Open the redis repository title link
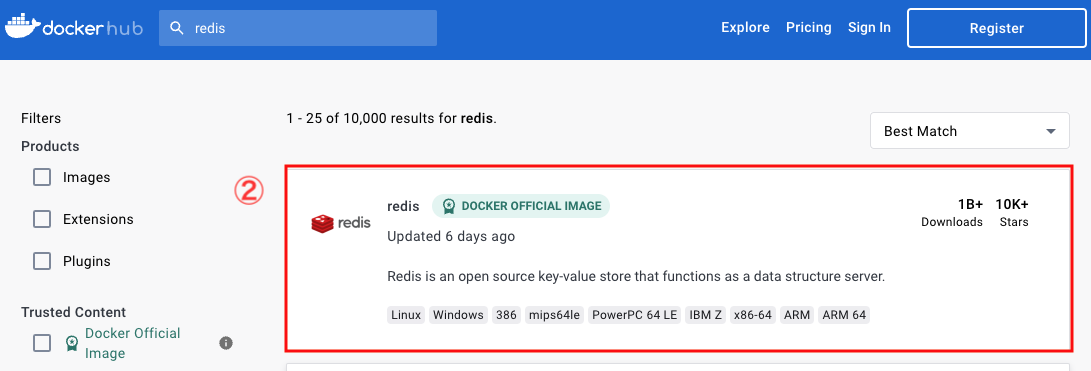1091x371 pixels. (x=403, y=206)
